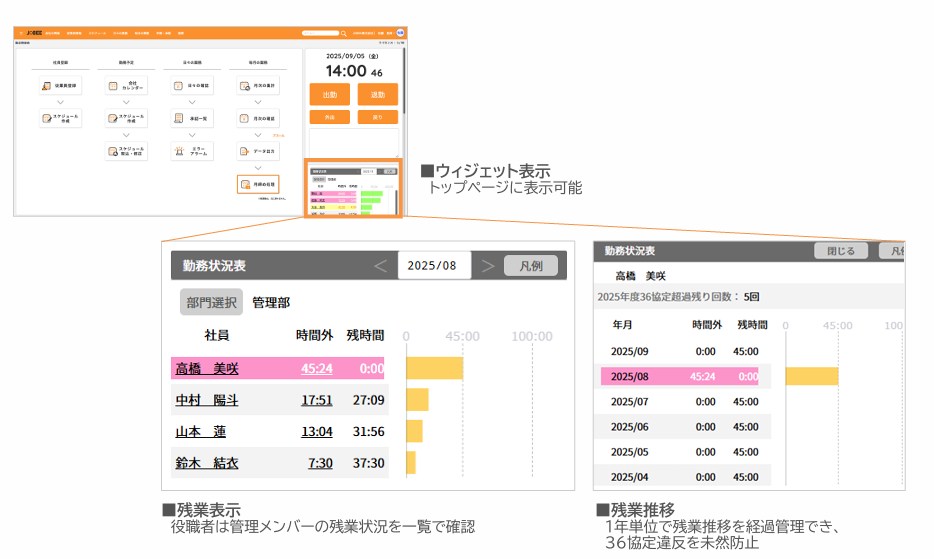Click the orange 出勤 clock-in button
934x559 pixels.
(x=329, y=95)
